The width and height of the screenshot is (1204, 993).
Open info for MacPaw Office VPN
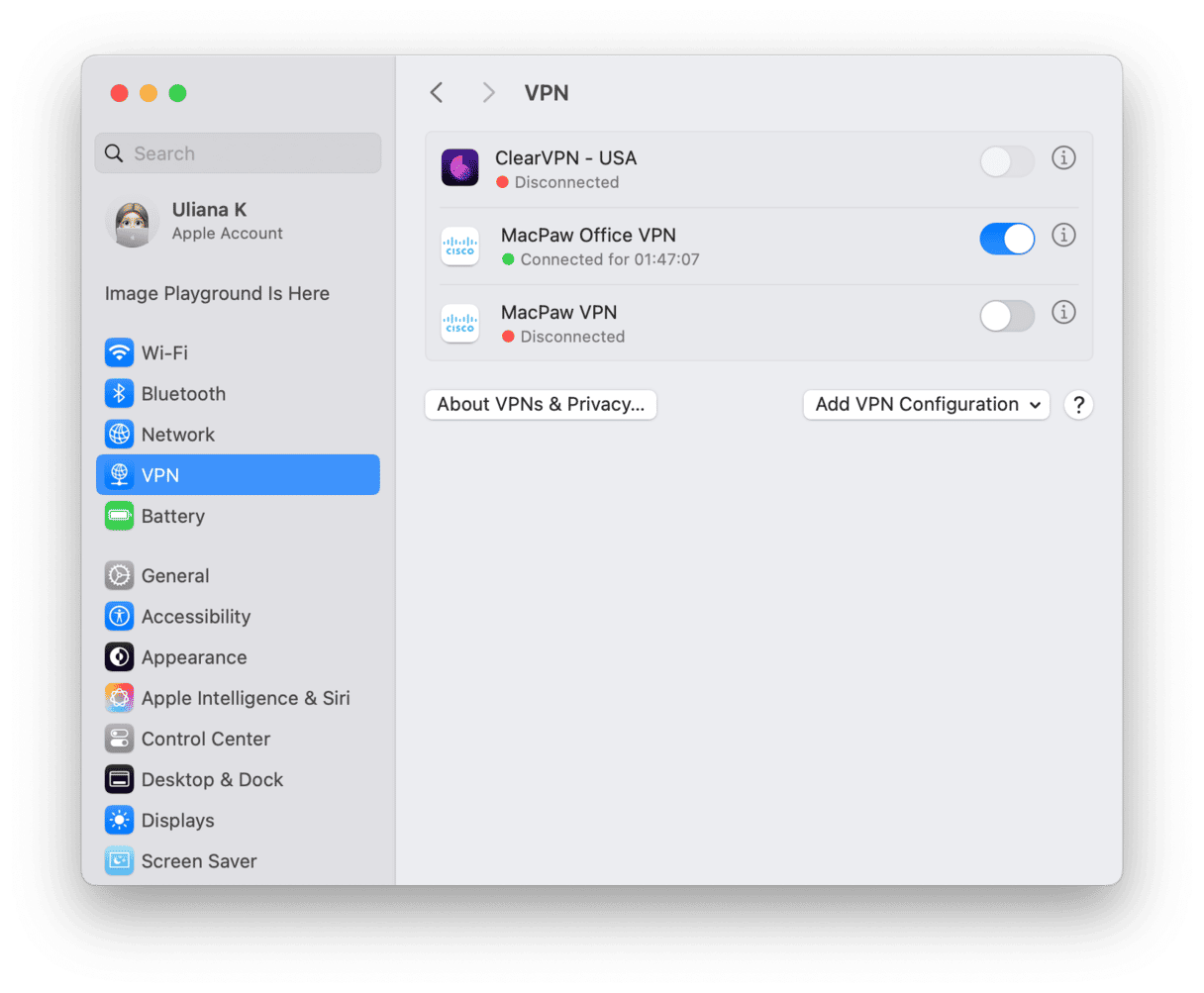(1063, 235)
